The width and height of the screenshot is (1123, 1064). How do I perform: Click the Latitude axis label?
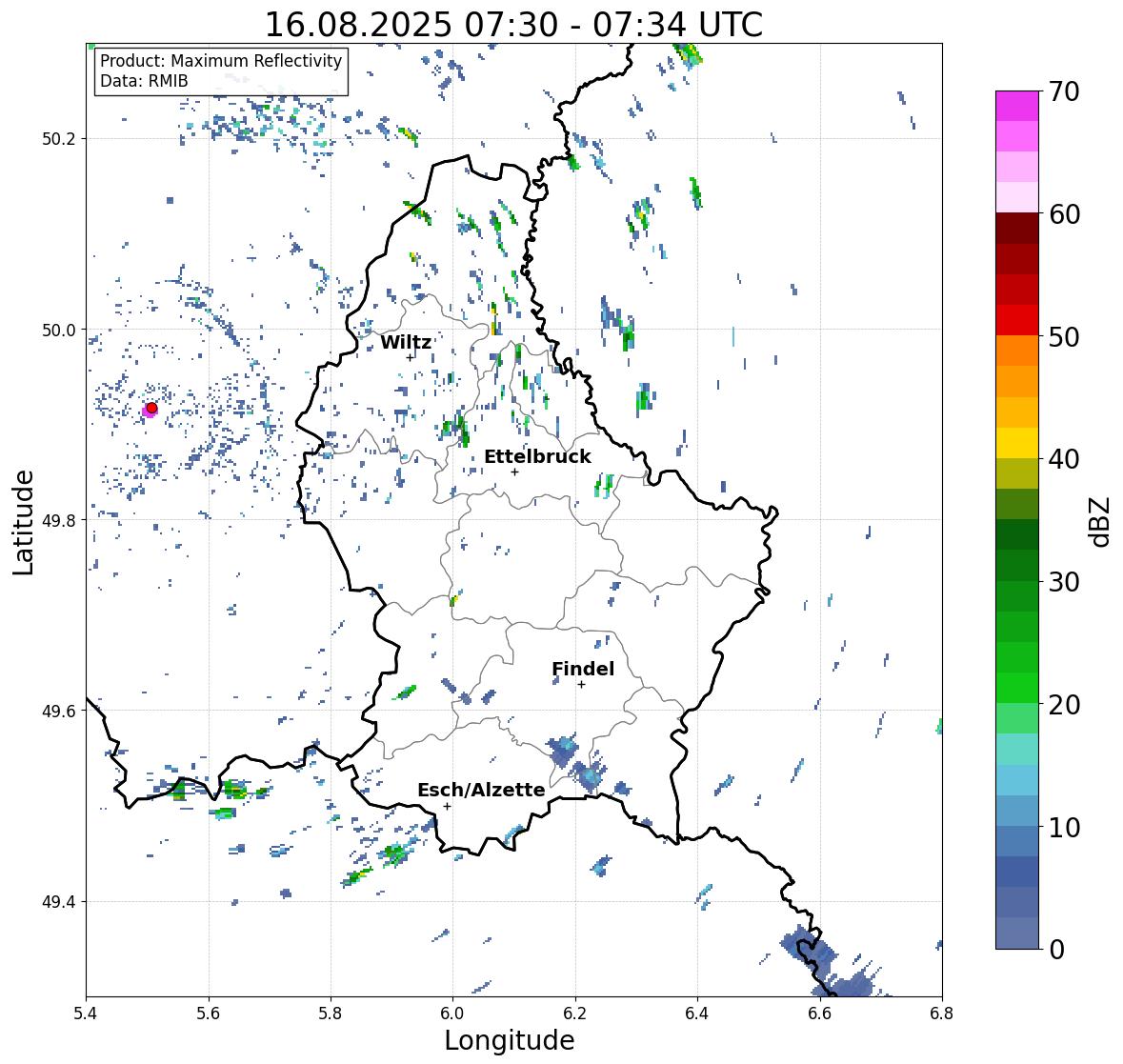point(23,522)
